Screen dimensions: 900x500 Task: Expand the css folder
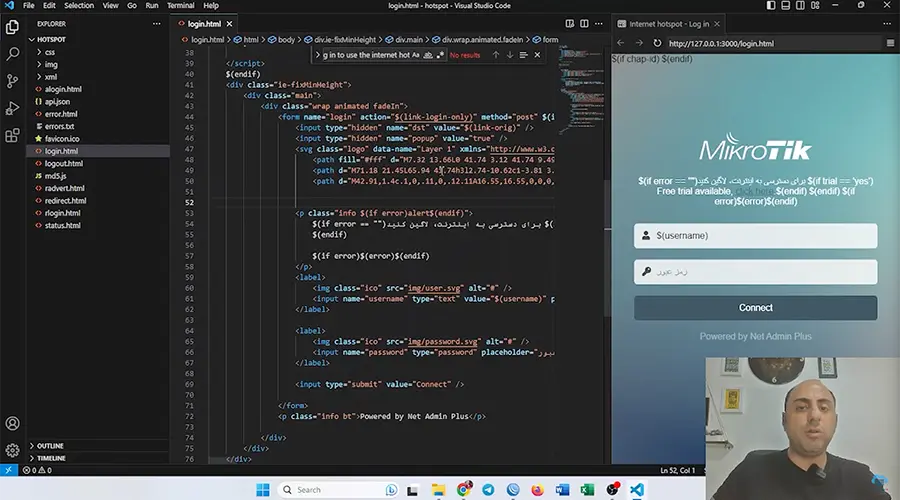98,52
